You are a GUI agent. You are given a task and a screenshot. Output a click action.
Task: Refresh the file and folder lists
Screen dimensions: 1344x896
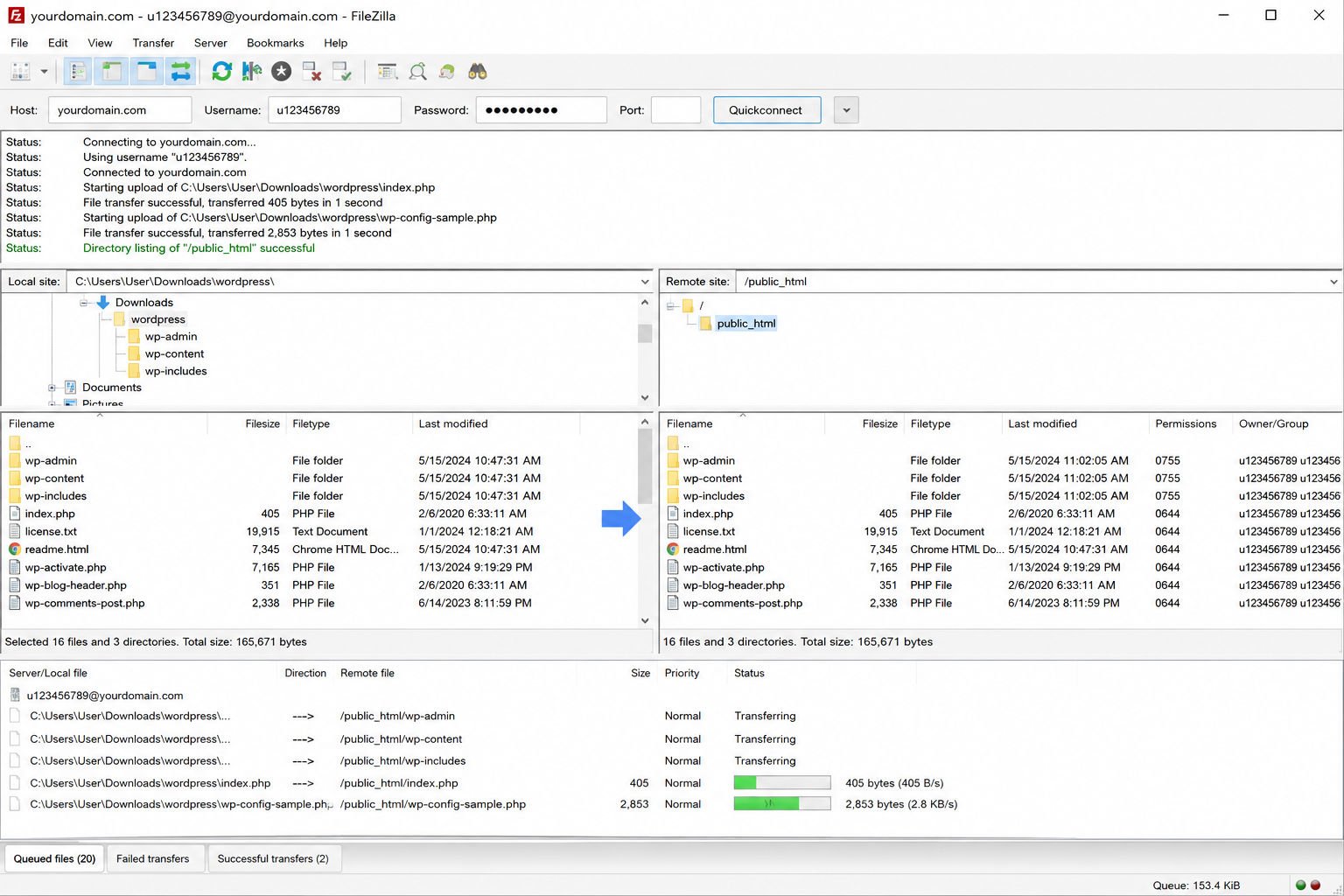click(x=221, y=72)
